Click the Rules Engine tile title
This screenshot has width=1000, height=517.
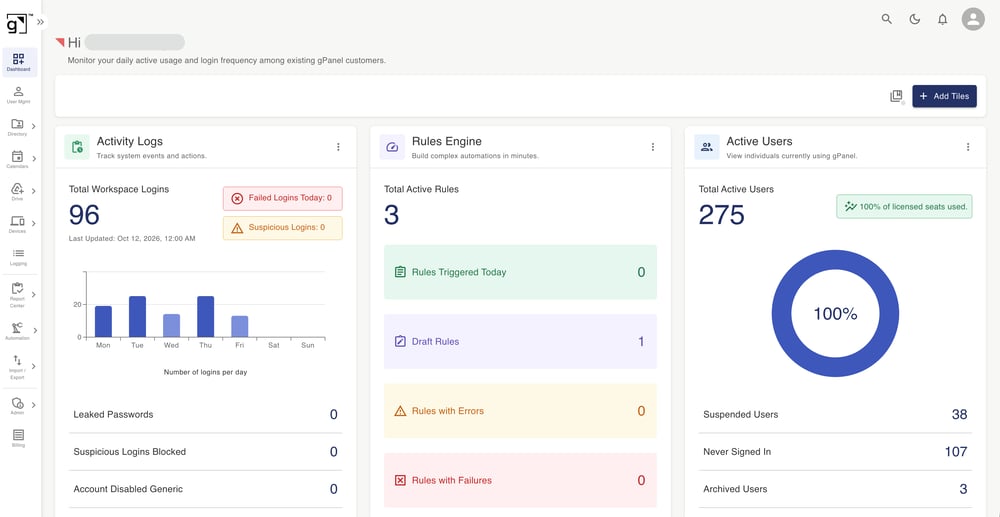click(446, 142)
